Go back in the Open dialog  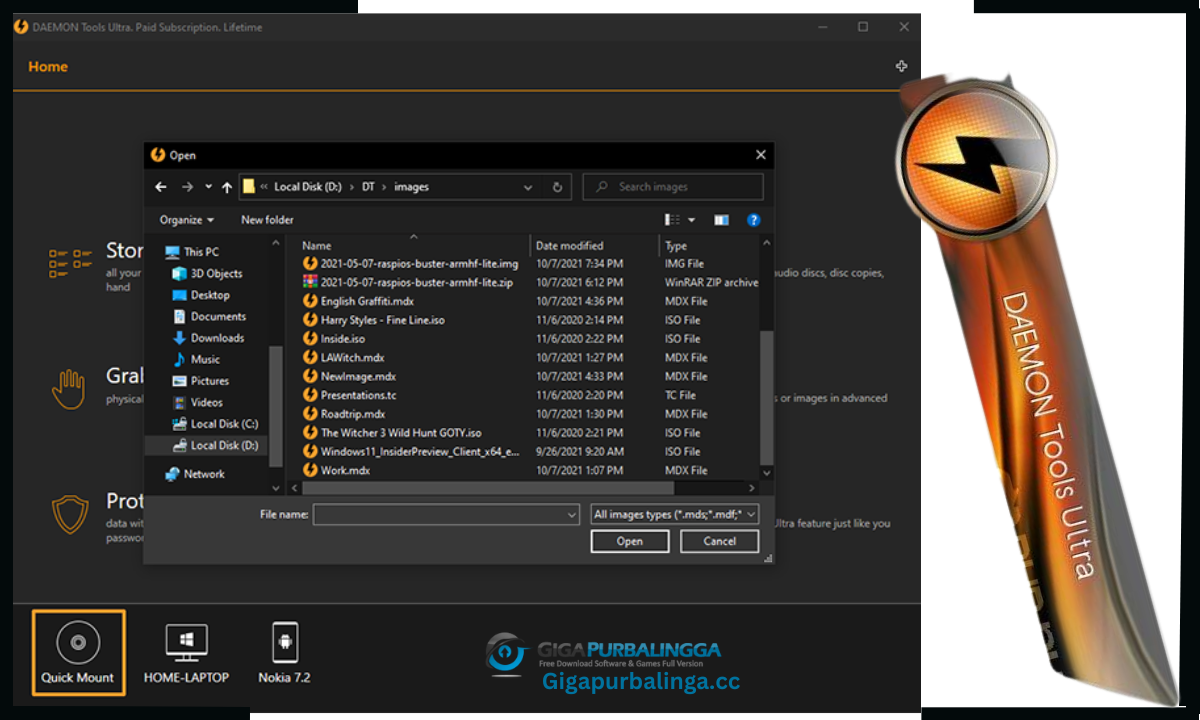pyautogui.click(x=161, y=187)
